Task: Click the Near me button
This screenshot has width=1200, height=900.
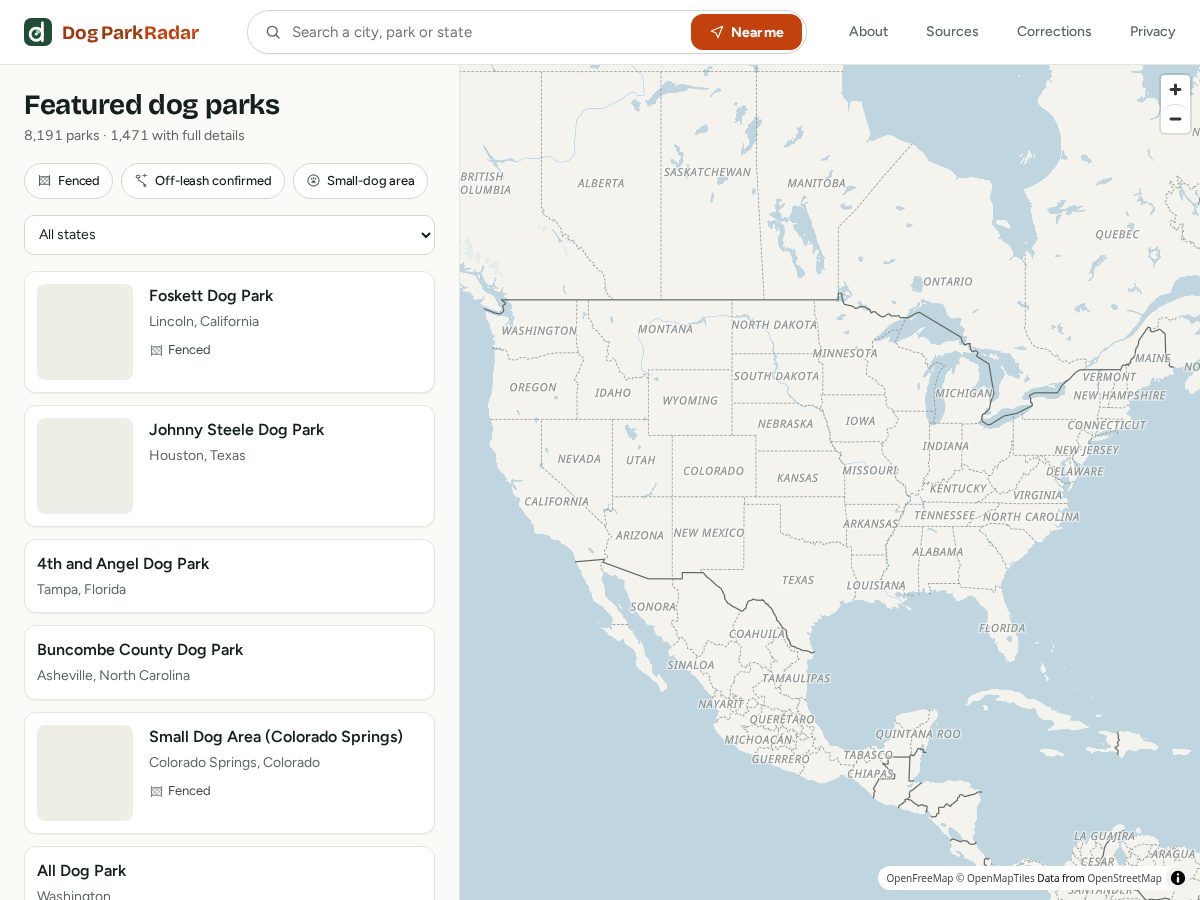Action: point(746,32)
